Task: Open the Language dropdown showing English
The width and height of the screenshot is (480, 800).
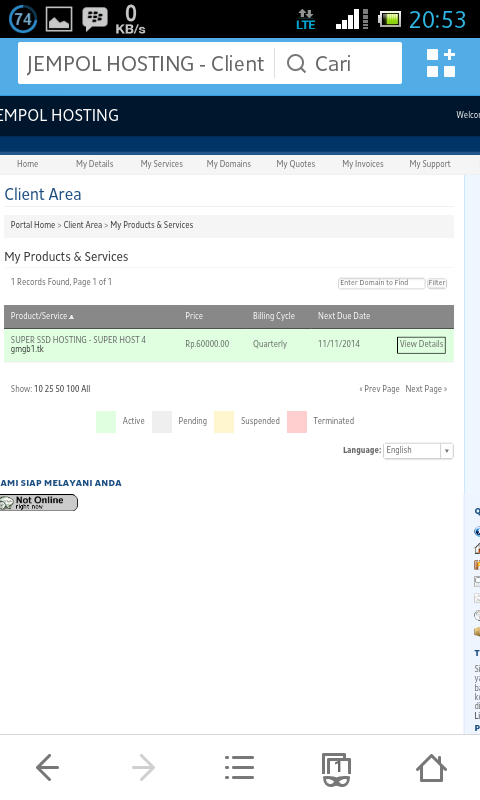Action: 418,451
